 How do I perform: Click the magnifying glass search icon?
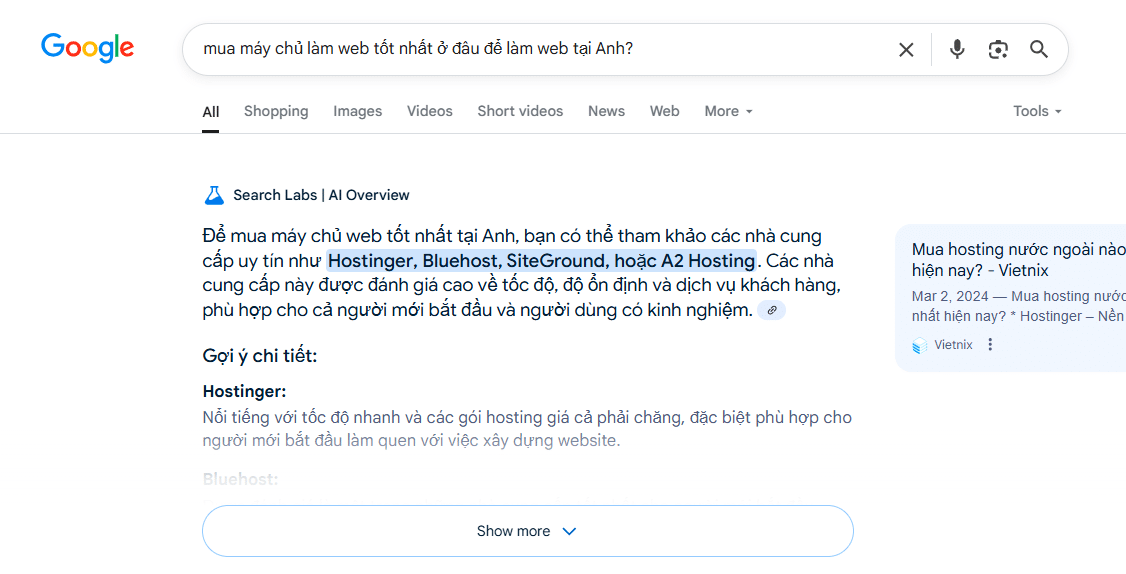click(x=1039, y=49)
